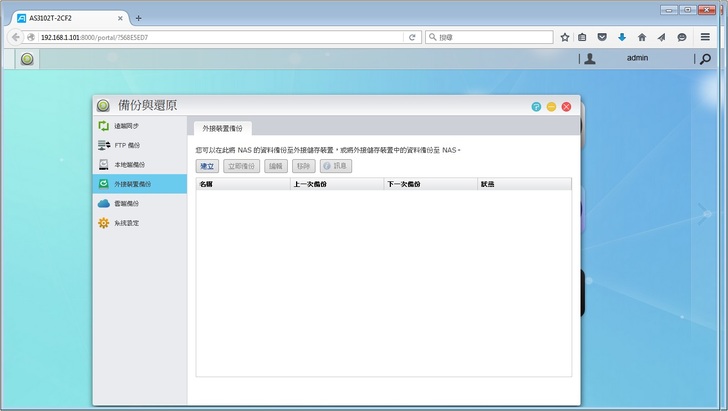
Task: Open the ADM main menu round icon
Action: 27,59
